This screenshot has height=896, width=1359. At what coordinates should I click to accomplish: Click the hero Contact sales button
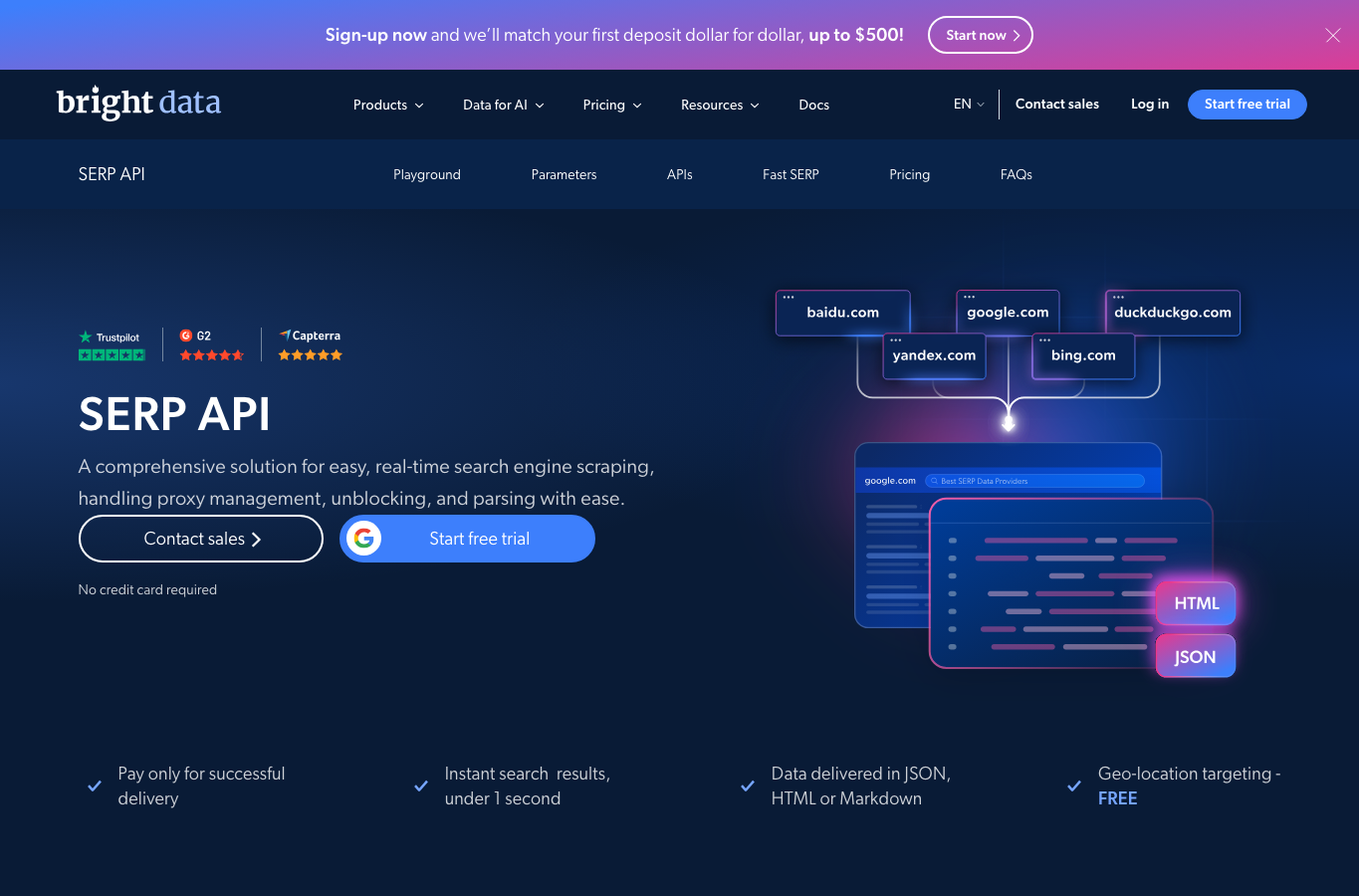point(201,539)
